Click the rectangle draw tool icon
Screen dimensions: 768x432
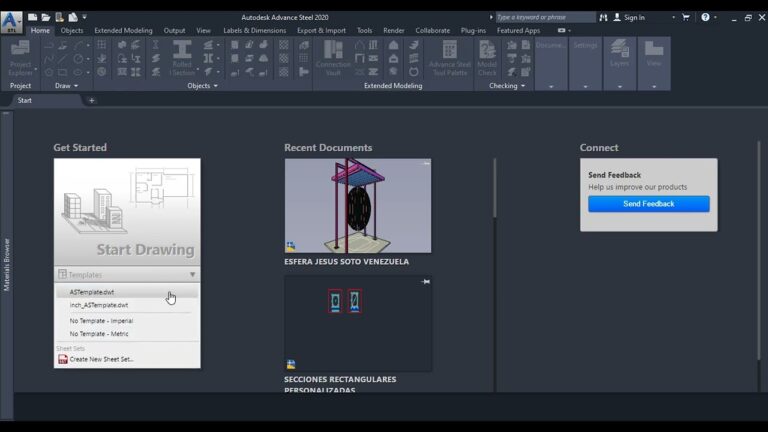(62, 72)
